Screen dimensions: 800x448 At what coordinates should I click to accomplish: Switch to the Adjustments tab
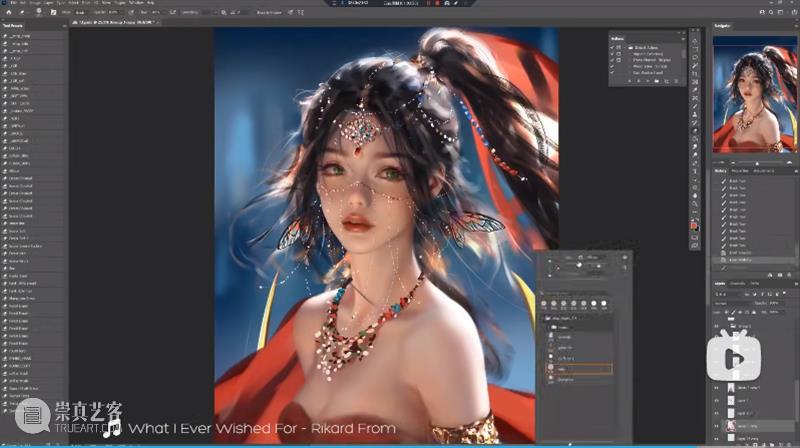[x=764, y=171]
